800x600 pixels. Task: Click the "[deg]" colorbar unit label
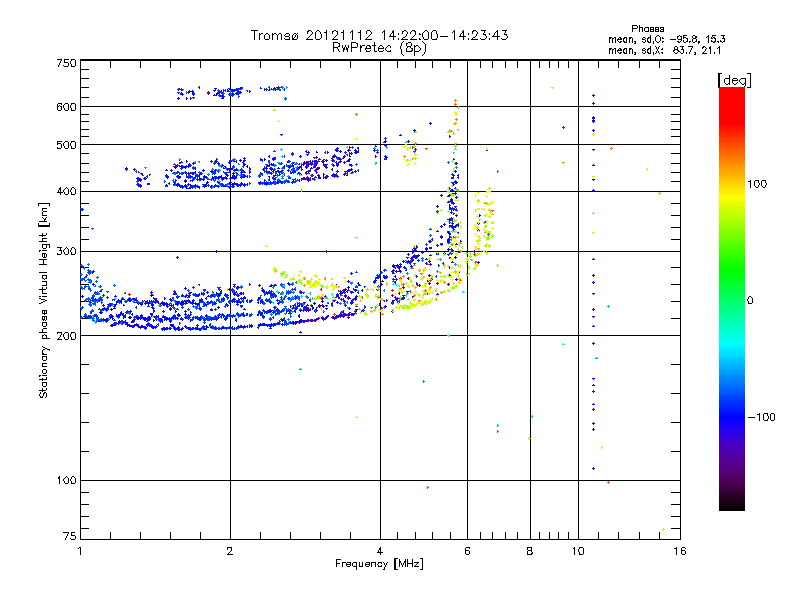pyautogui.click(x=734, y=80)
